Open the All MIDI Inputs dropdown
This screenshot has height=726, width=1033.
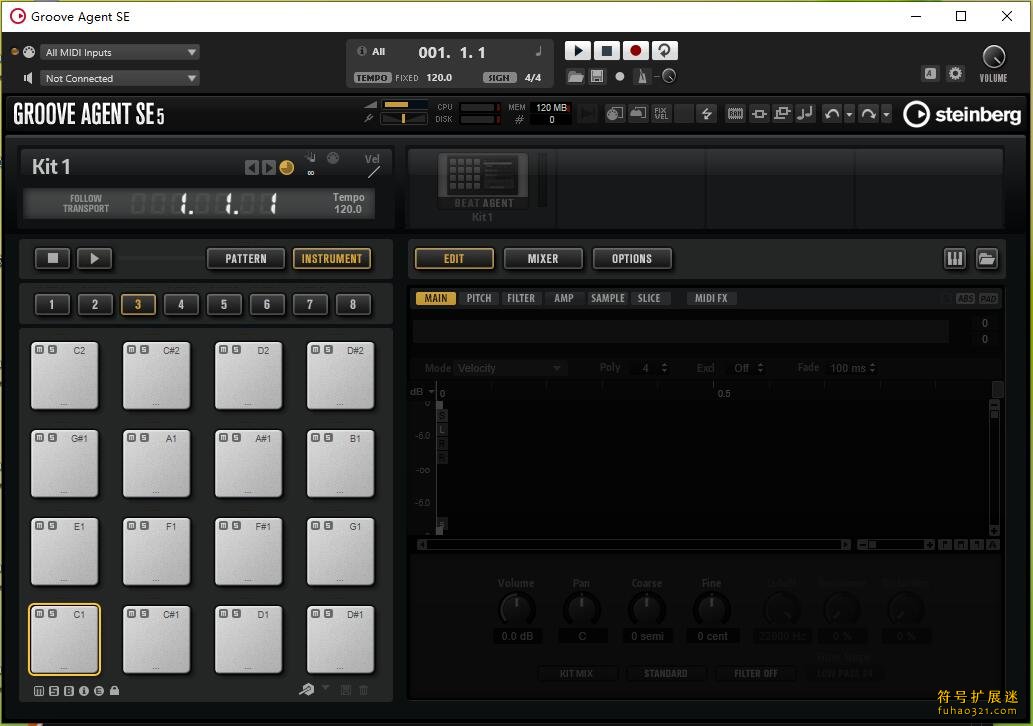point(120,52)
